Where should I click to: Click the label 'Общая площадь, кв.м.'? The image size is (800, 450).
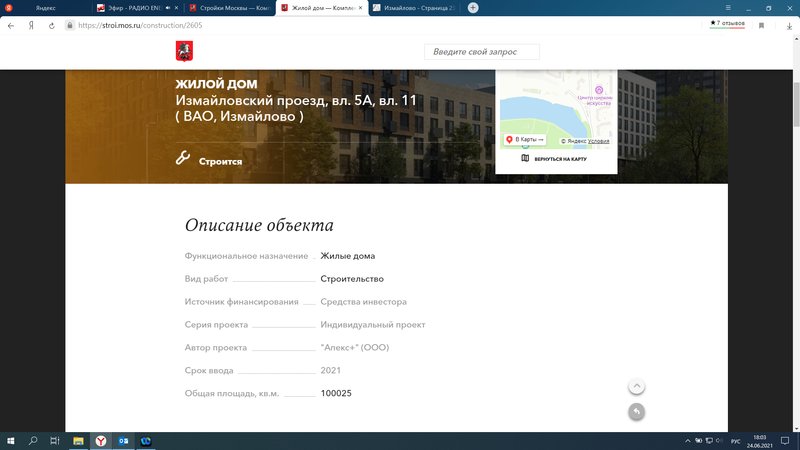(232, 393)
